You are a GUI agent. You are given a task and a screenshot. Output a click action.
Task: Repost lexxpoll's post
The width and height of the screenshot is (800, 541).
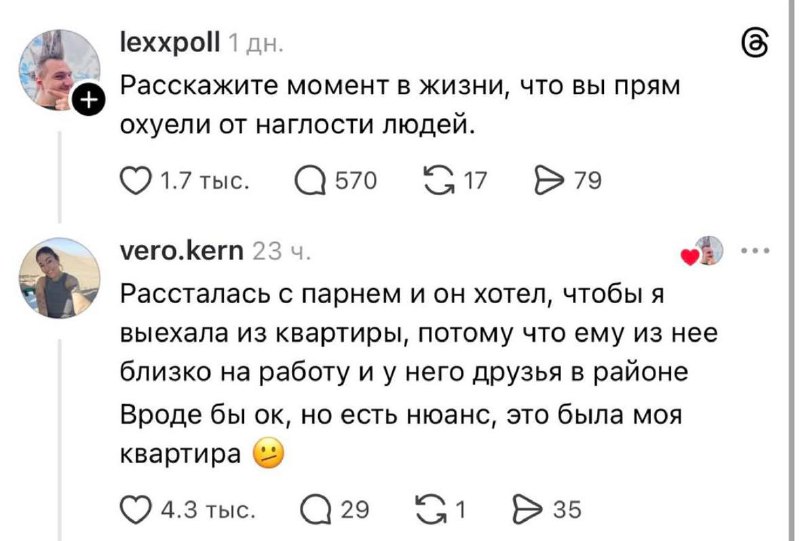pos(439,181)
